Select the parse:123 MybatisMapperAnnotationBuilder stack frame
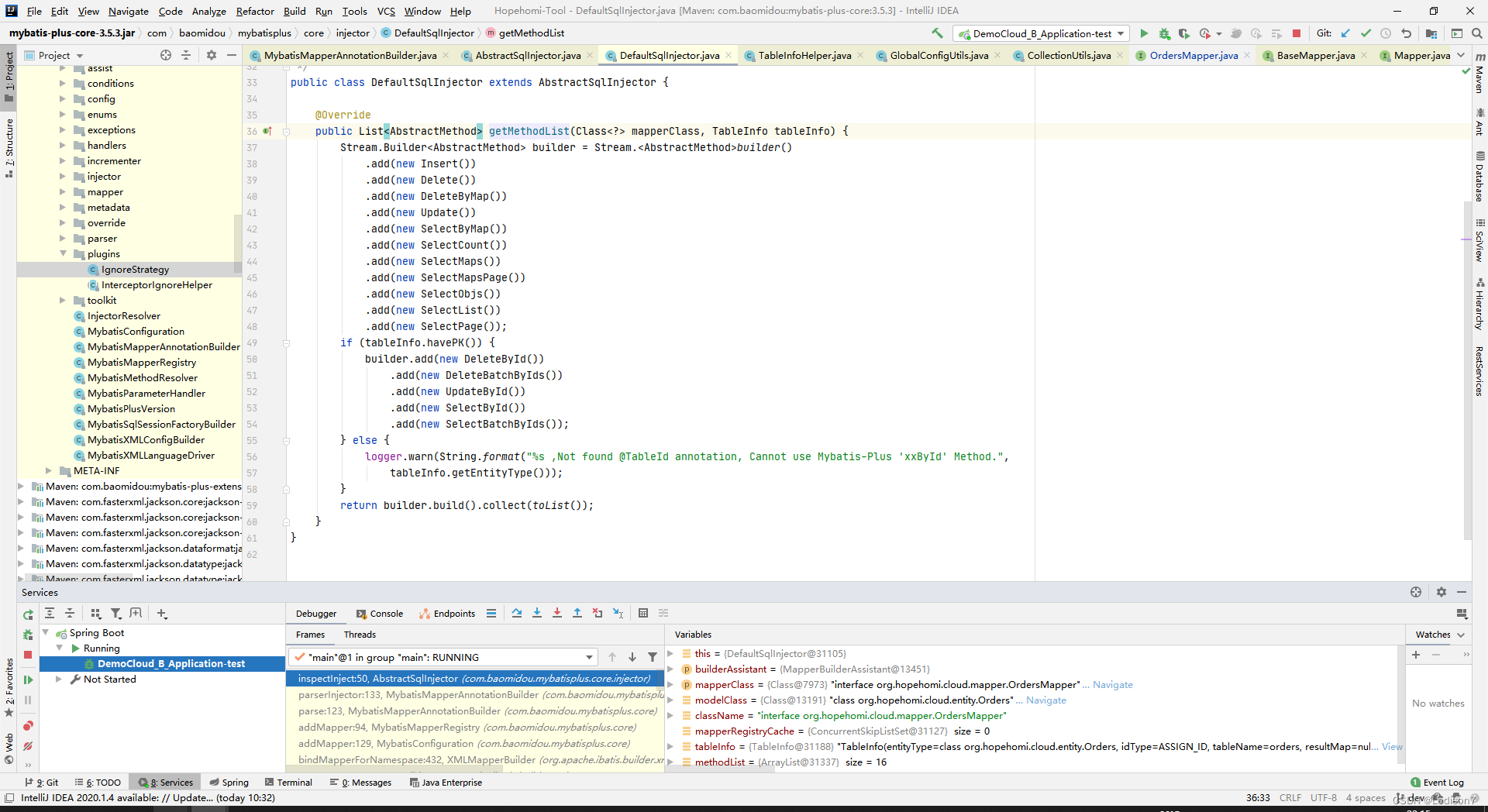Screen dimensions: 1488x812 coord(476,710)
